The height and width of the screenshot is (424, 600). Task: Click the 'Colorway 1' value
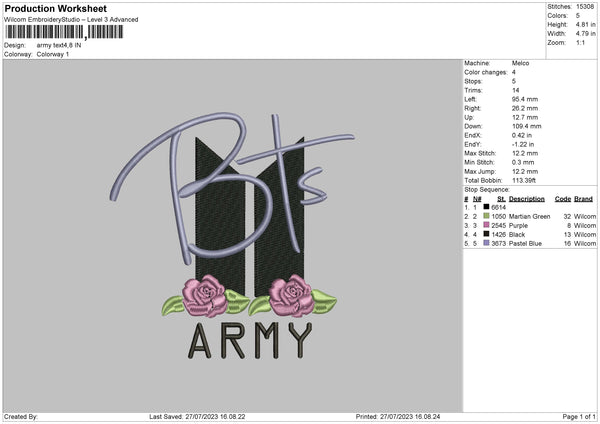pyautogui.click(x=53, y=54)
